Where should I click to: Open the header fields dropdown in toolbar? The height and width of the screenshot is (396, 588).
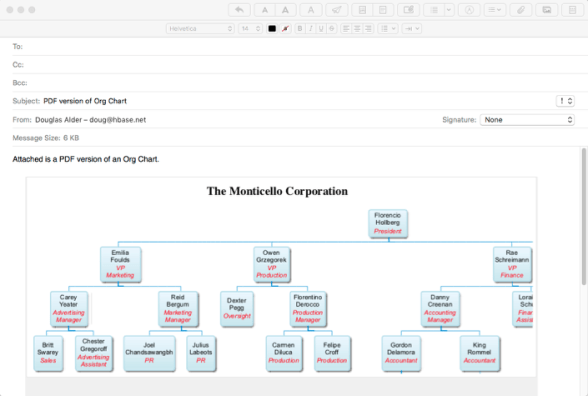(x=495, y=10)
